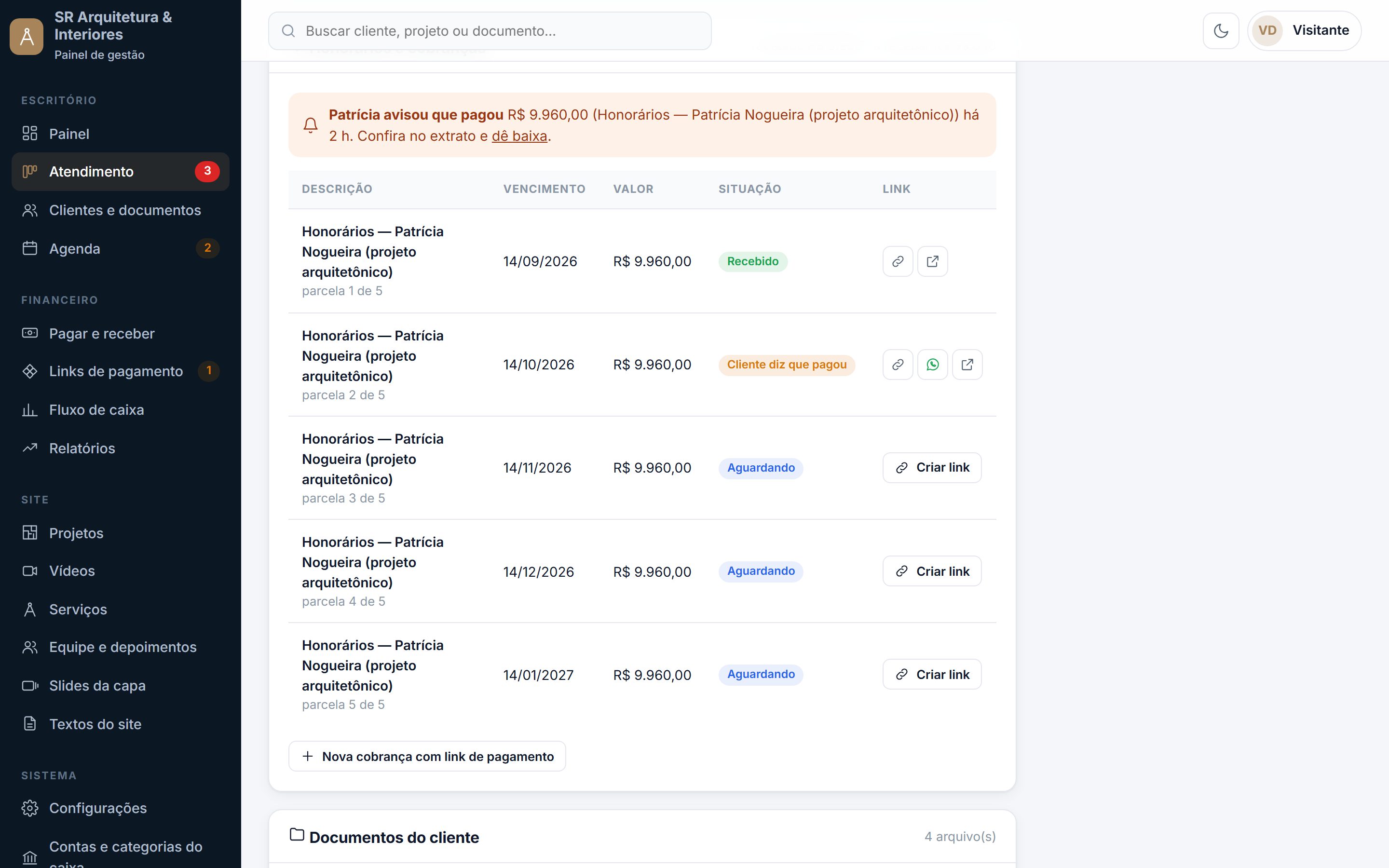Screen dimensions: 1389x868
Task: Click the 'dê baixa' link in alert
Action: [519, 136]
